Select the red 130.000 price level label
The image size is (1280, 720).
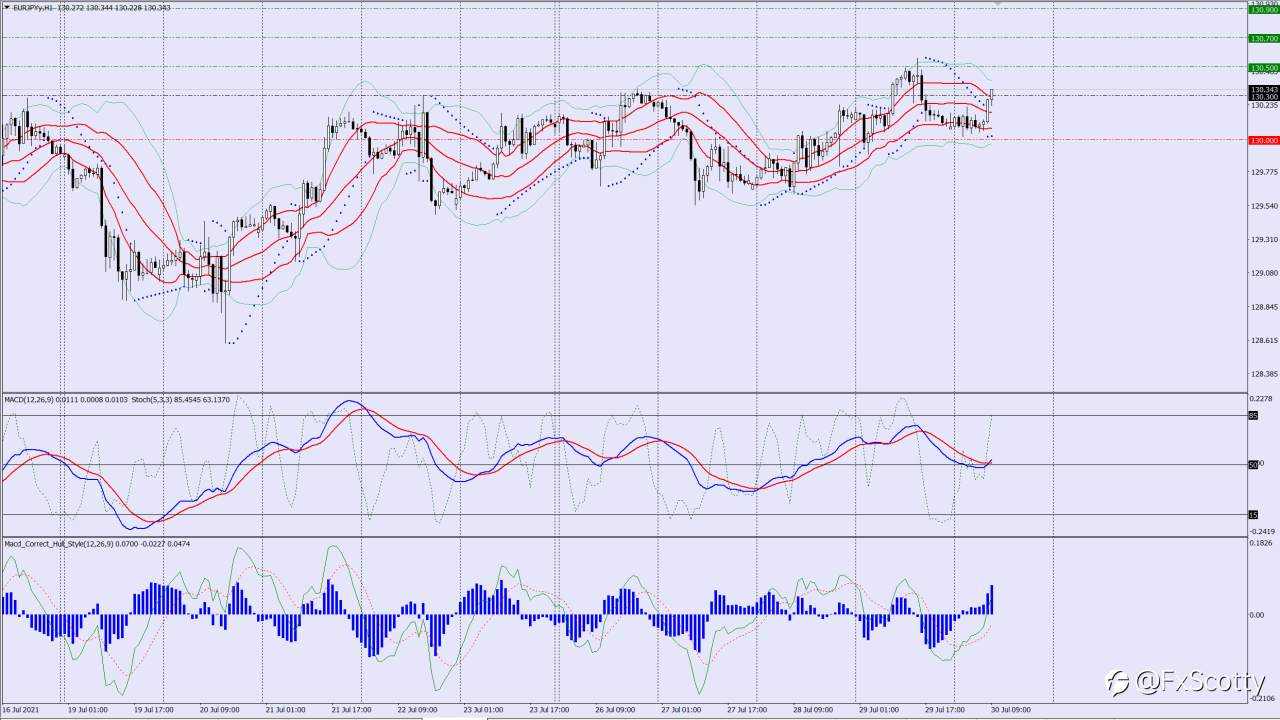click(1264, 140)
